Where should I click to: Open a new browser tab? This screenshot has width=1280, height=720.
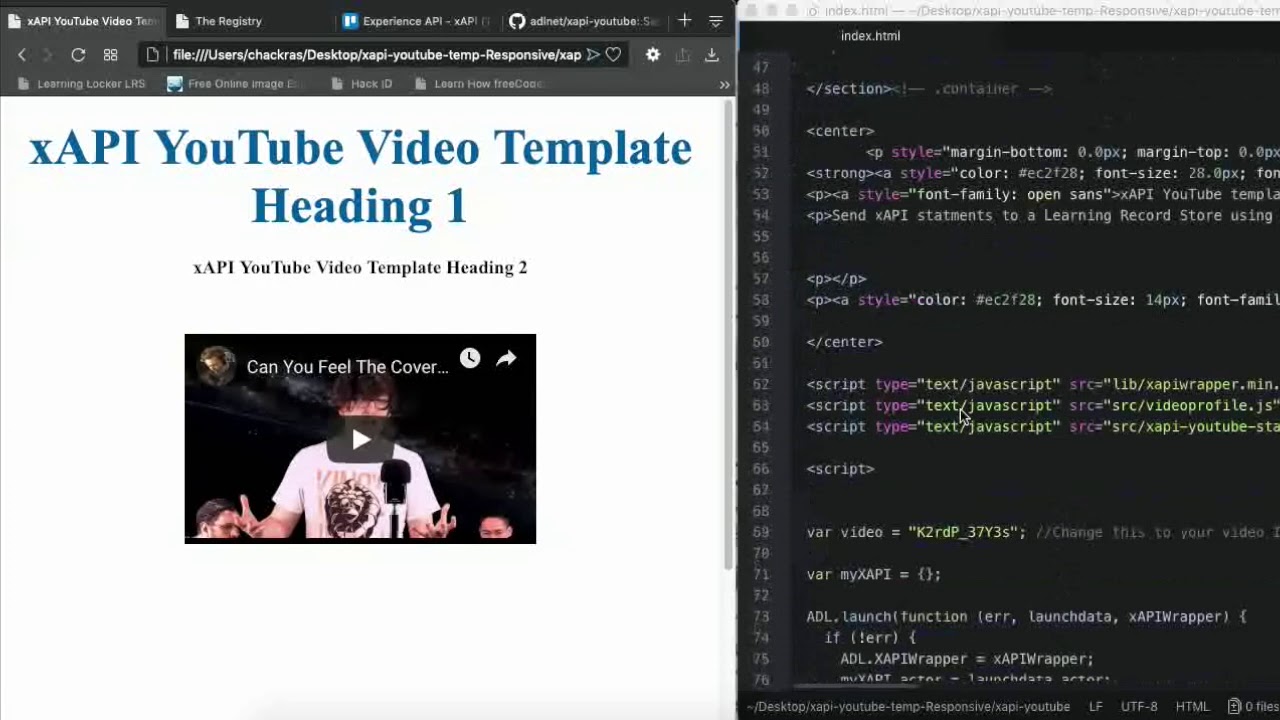point(684,20)
